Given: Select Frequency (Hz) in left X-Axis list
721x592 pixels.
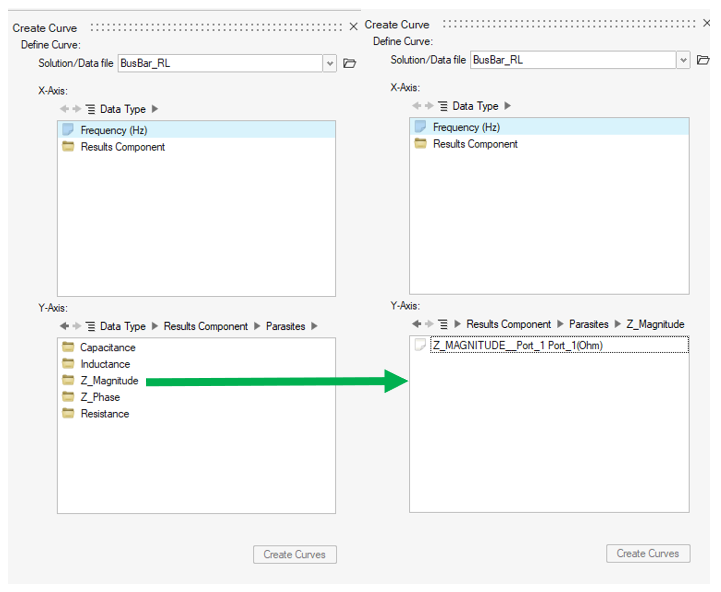Looking at the screenshot, I should point(117,130).
